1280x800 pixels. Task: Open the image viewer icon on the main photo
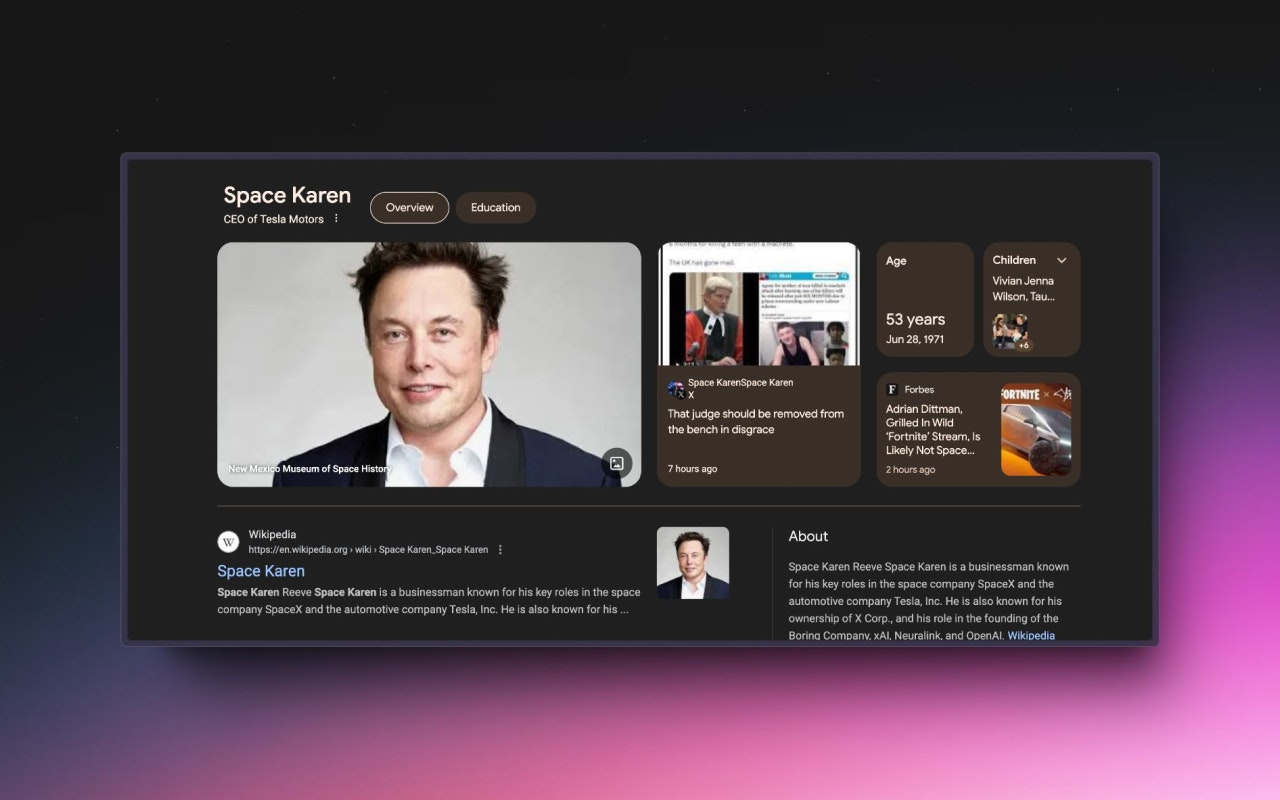coord(617,463)
